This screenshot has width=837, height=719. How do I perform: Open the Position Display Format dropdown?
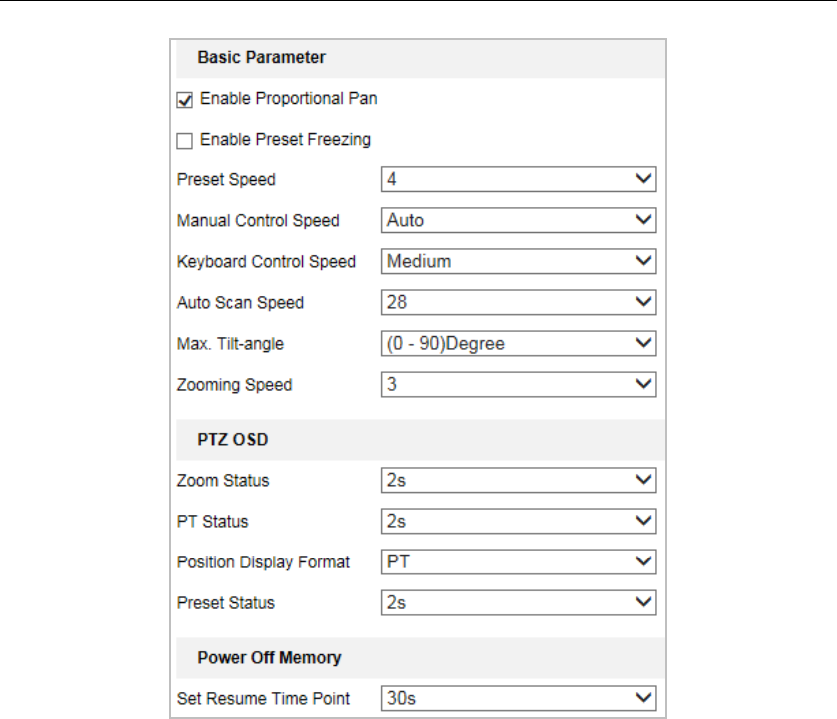518,562
